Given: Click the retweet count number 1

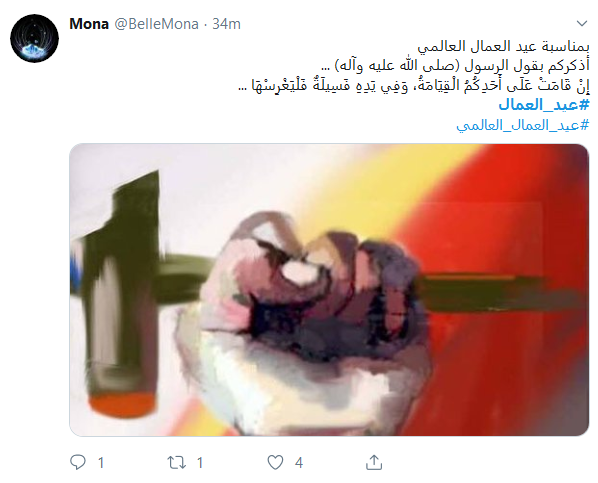Looking at the screenshot, I should (x=200, y=463).
